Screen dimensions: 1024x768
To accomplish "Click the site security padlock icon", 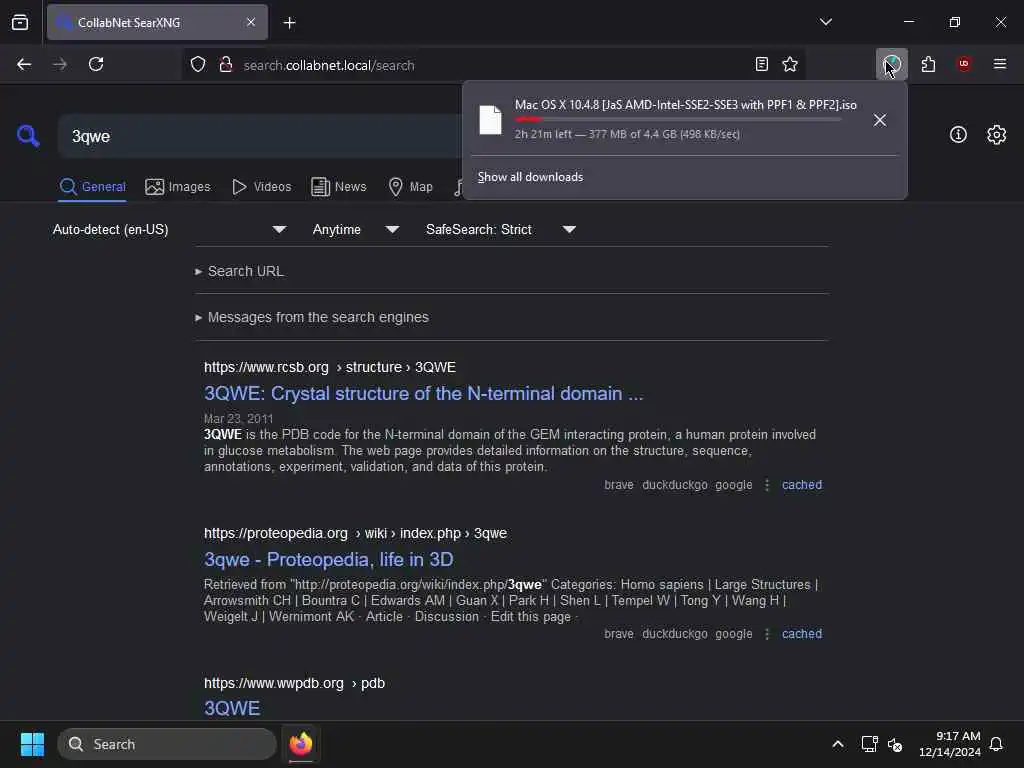I will coord(226,64).
